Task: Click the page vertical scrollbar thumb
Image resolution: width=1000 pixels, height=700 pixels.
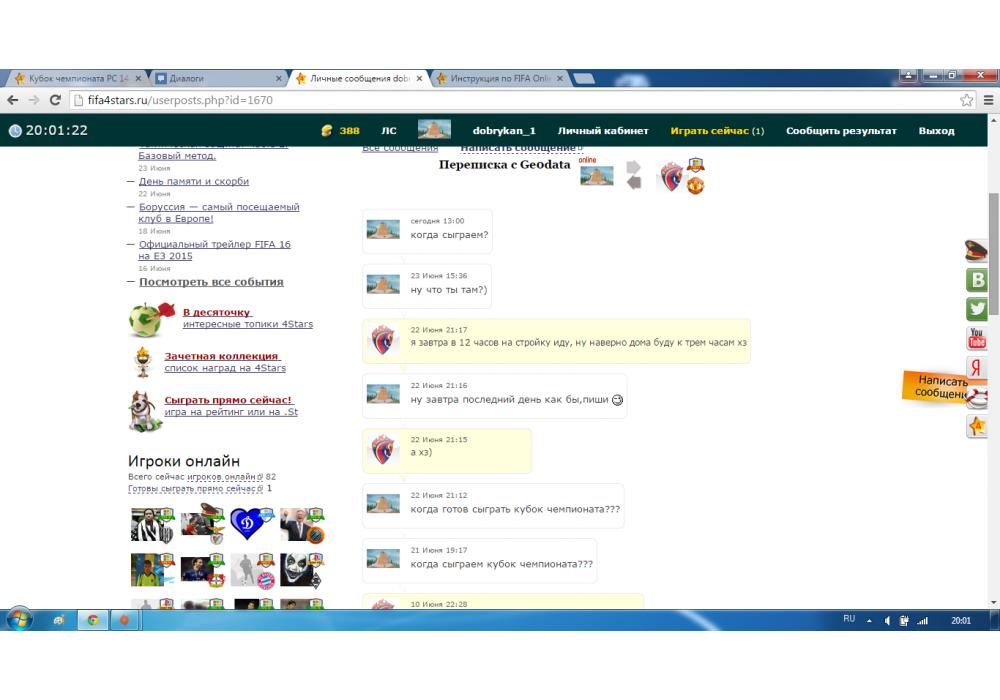Action: (x=993, y=250)
